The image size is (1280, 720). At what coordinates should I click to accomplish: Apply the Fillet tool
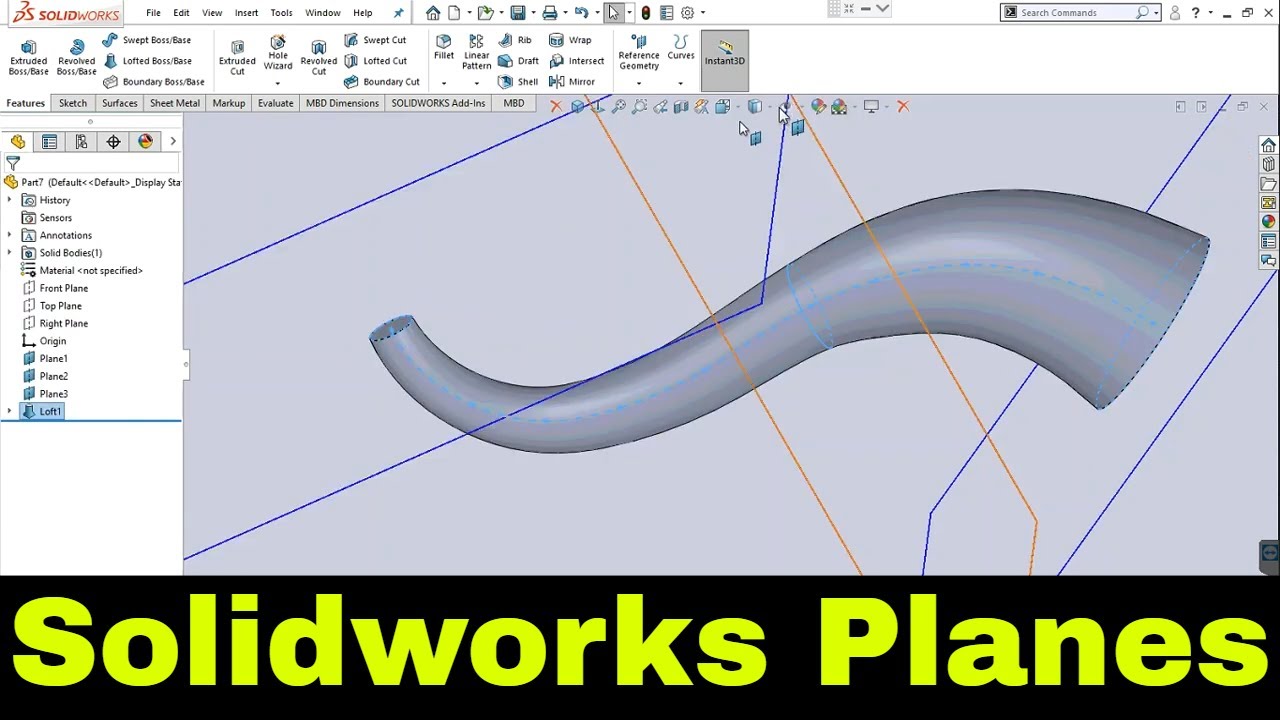pyautogui.click(x=444, y=47)
